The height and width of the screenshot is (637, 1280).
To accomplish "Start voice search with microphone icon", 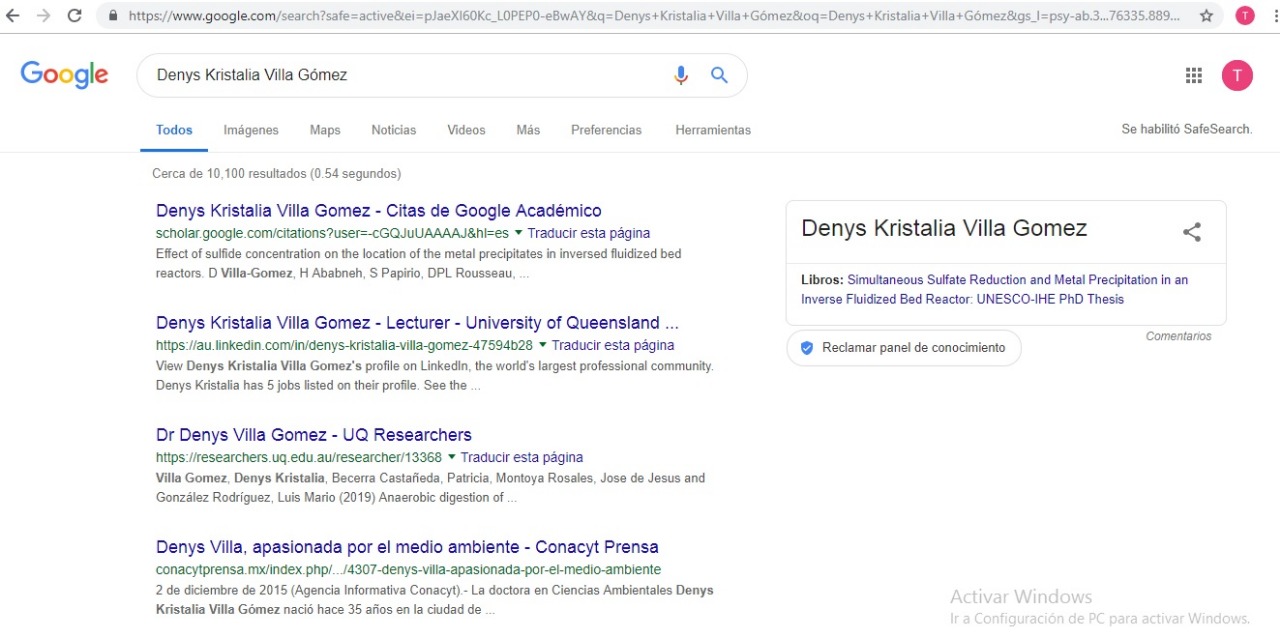I will pyautogui.click(x=681, y=75).
